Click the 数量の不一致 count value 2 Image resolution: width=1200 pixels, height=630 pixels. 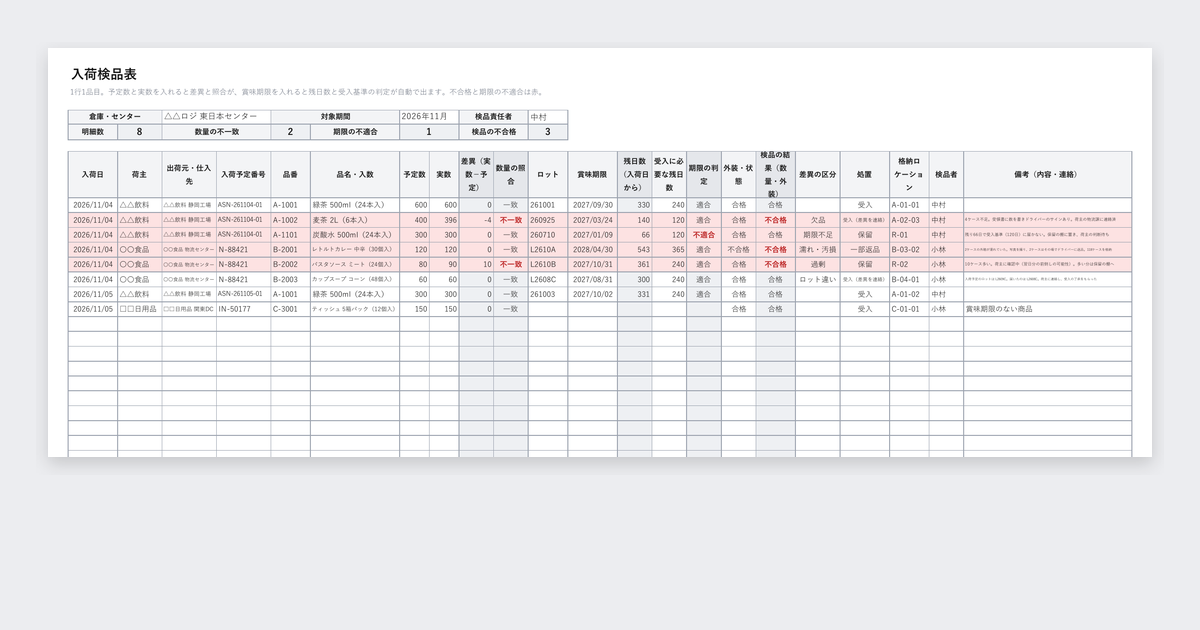(x=291, y=132)
